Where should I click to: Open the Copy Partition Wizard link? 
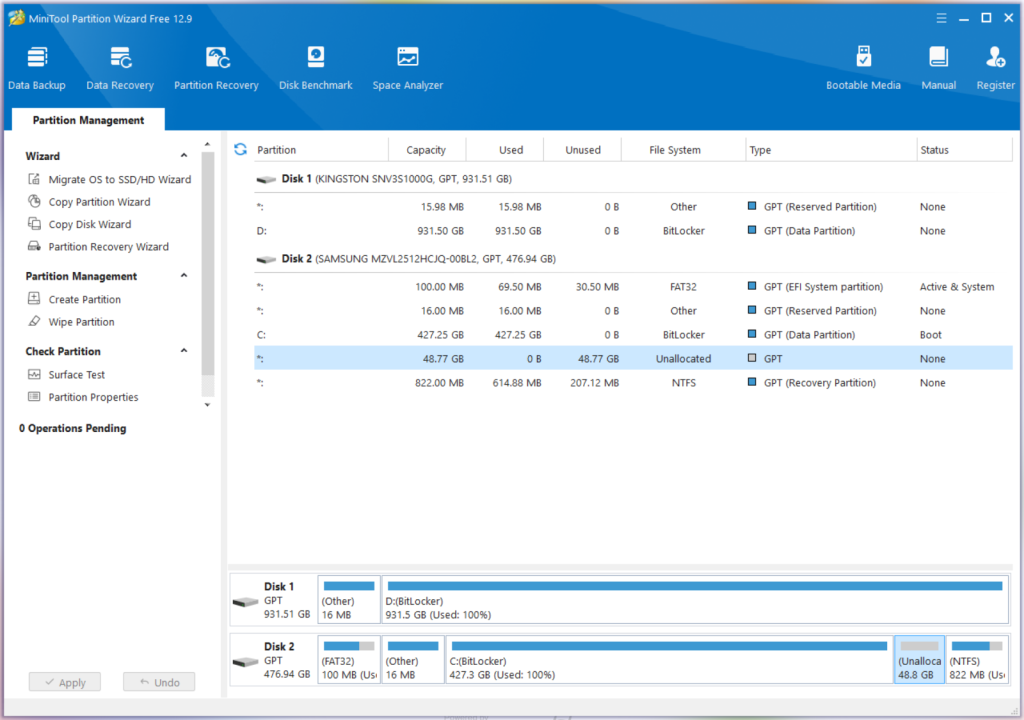coord(99,202)
